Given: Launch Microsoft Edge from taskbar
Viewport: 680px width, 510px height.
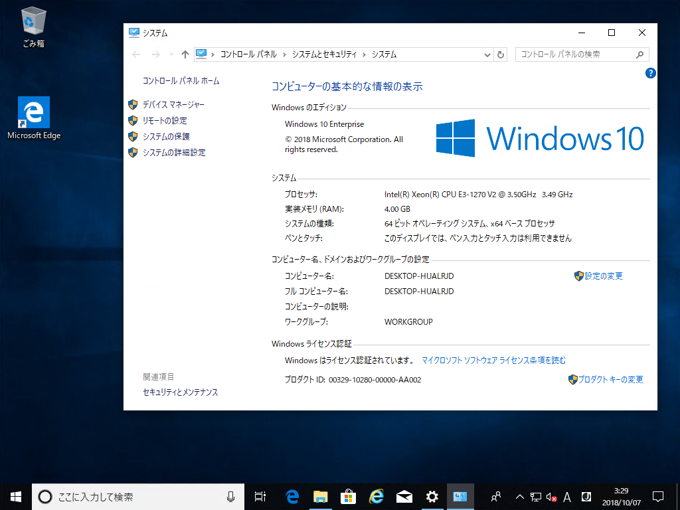Looking at the screenshot, I should pos(293,497).
